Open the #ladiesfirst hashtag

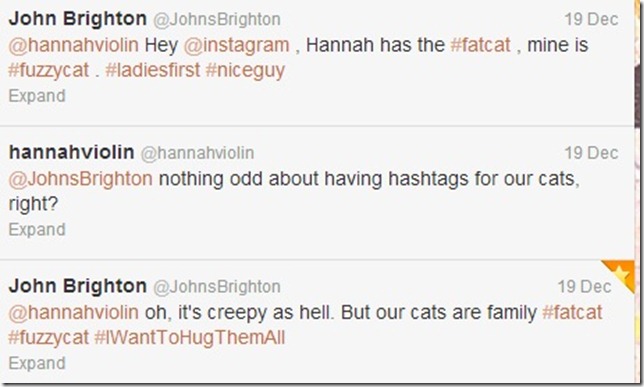(x=153, y=70)
